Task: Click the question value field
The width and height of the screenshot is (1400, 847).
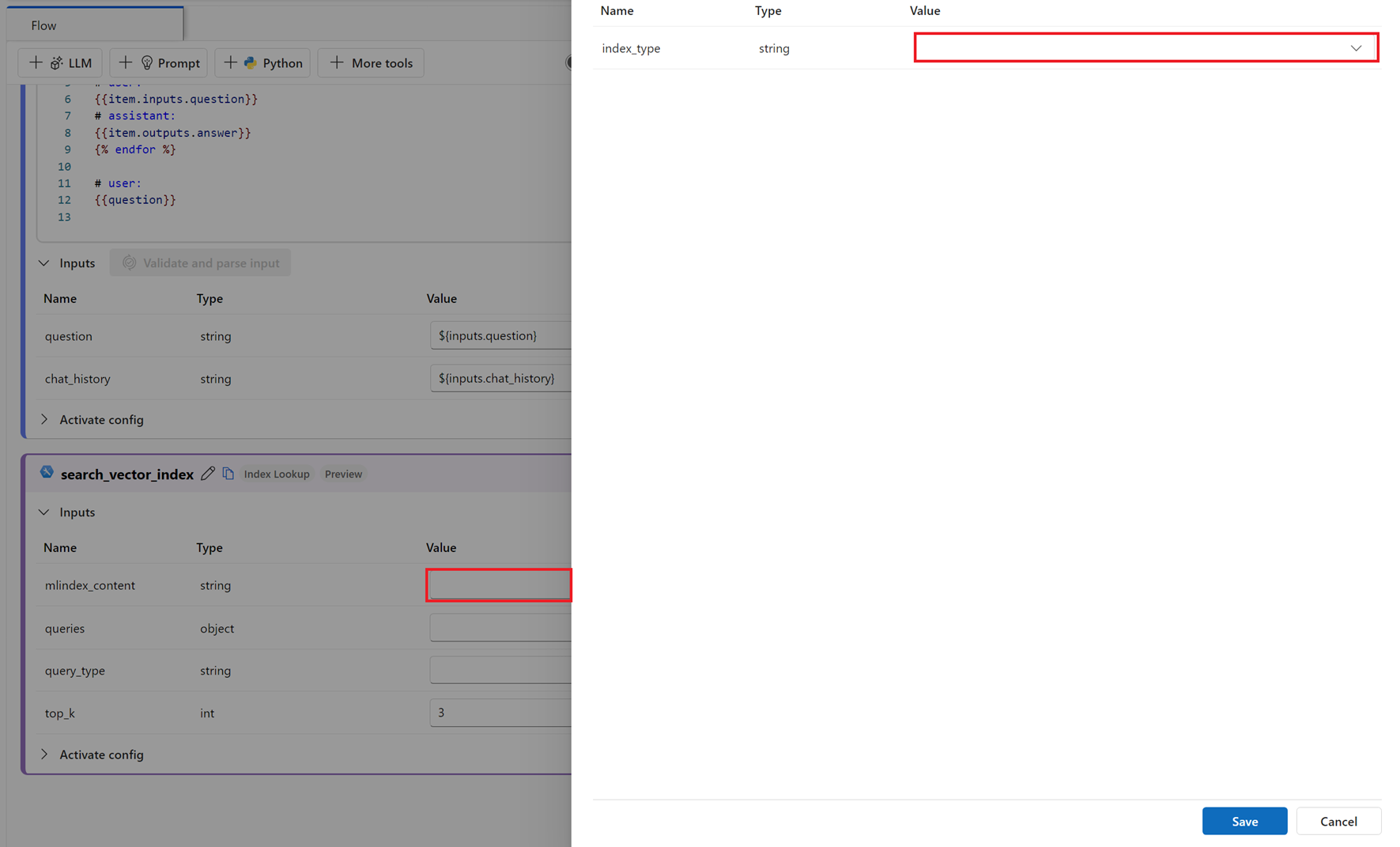Action: click(x=500, y=335)
